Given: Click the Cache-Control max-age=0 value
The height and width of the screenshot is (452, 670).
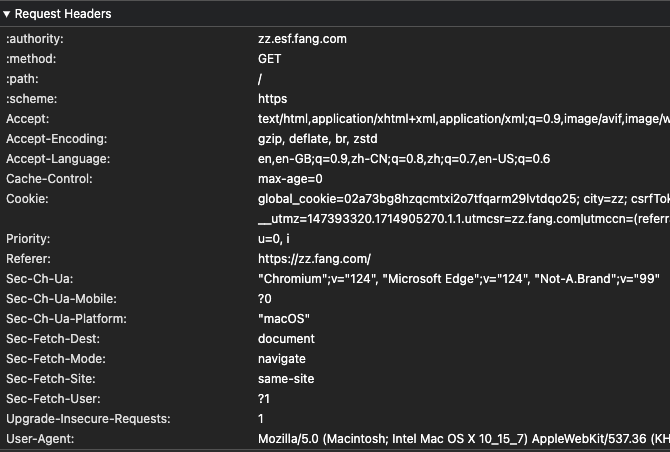Looking at the screenshot, I should click(290, 179).
